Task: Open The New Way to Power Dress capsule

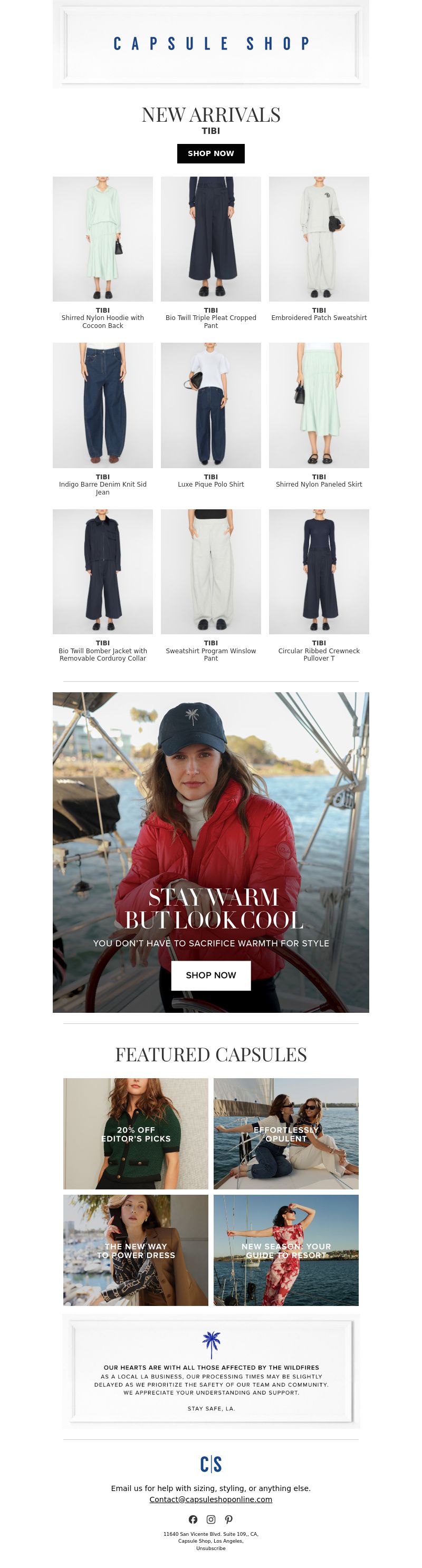Action: pyautogui.click(x=136, y=1250)
